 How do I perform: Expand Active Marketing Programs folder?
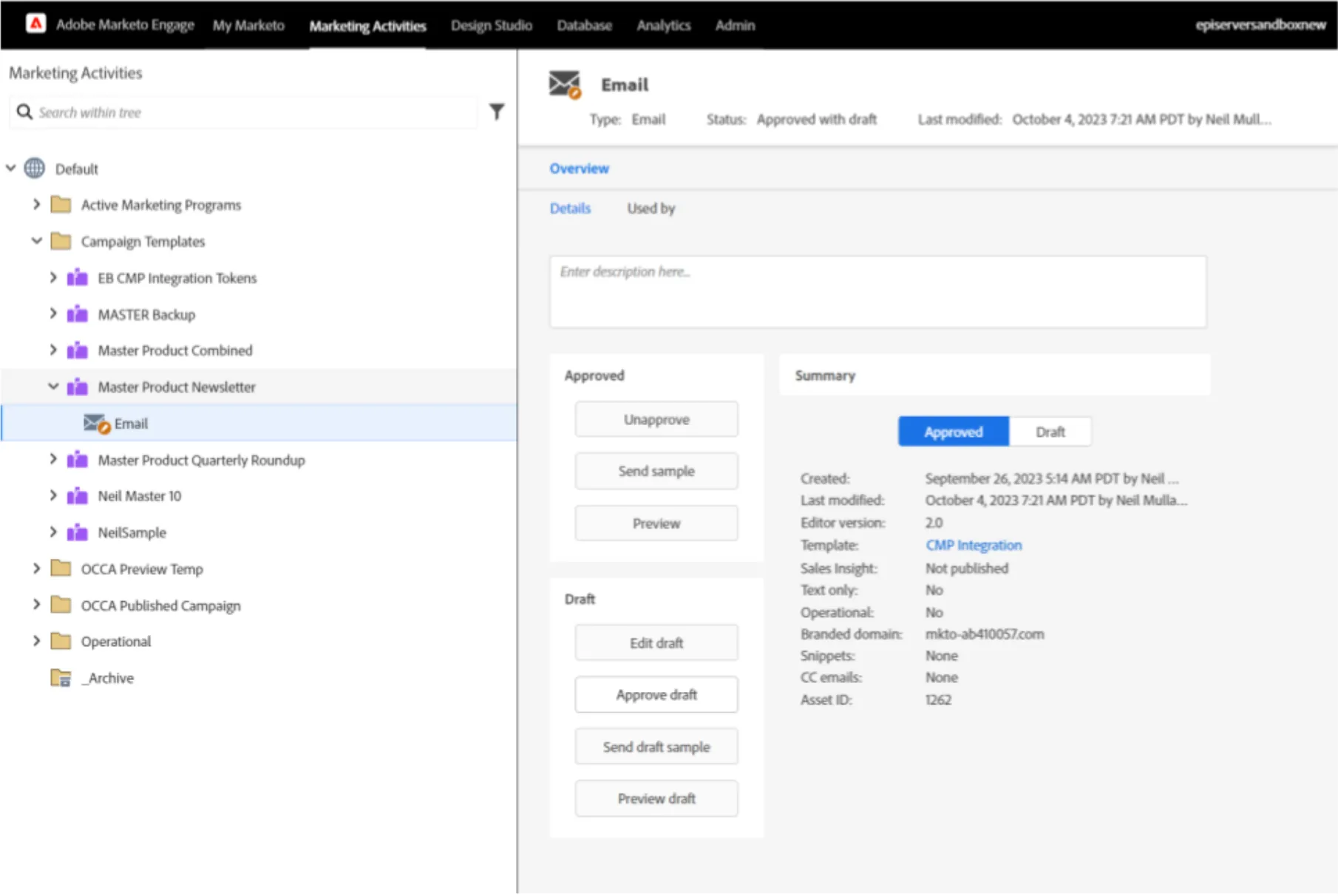(x=36, y=204)
